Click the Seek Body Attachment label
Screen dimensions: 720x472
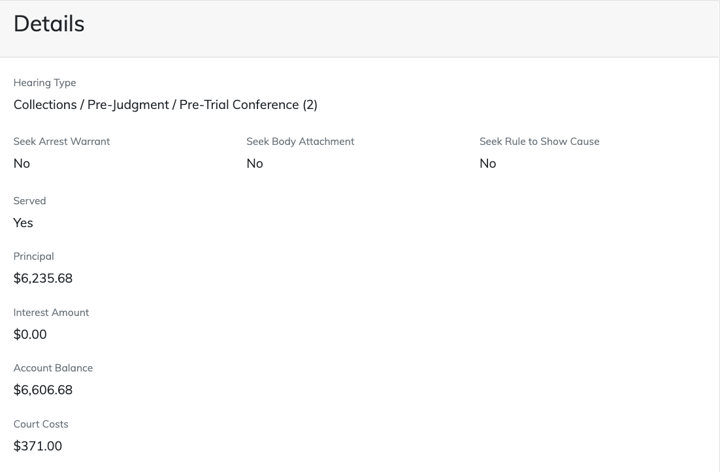tap(300, 142)
